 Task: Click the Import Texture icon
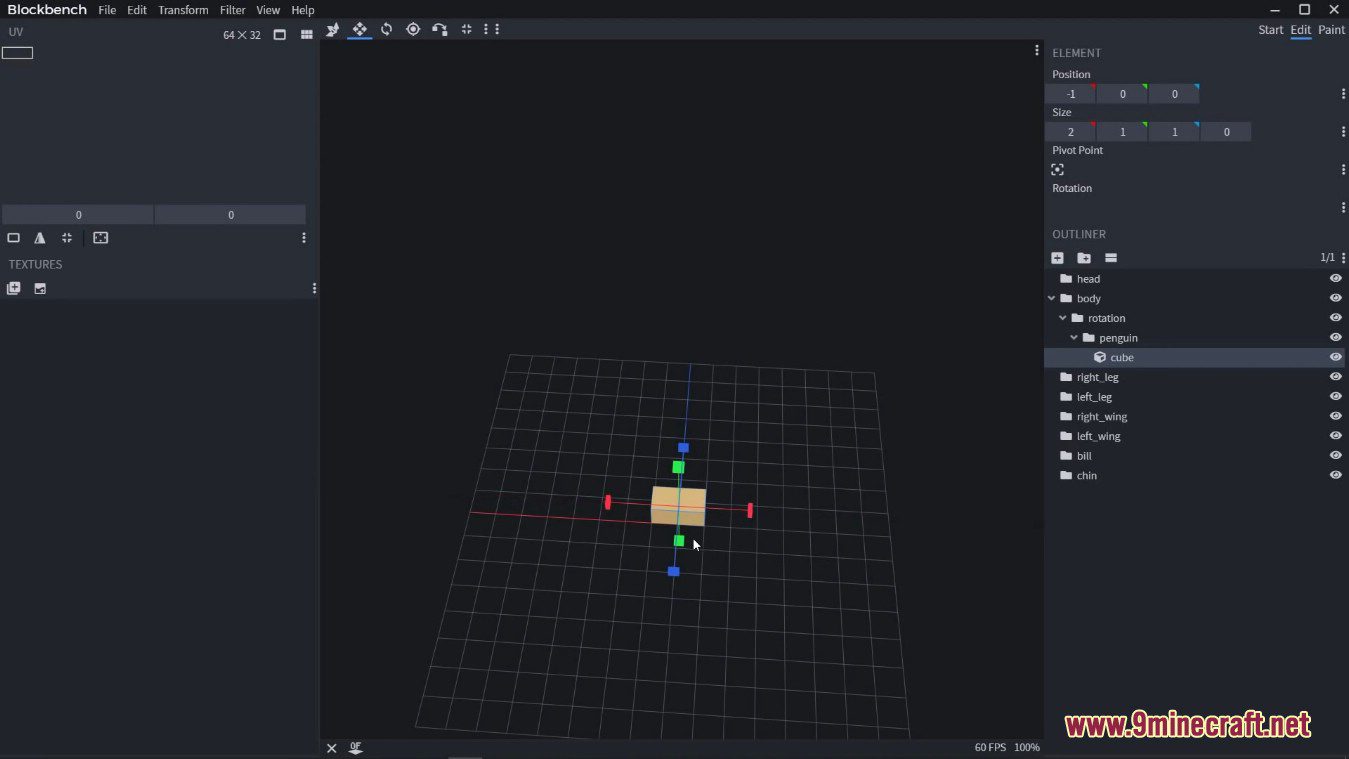(x=40, y=288)
